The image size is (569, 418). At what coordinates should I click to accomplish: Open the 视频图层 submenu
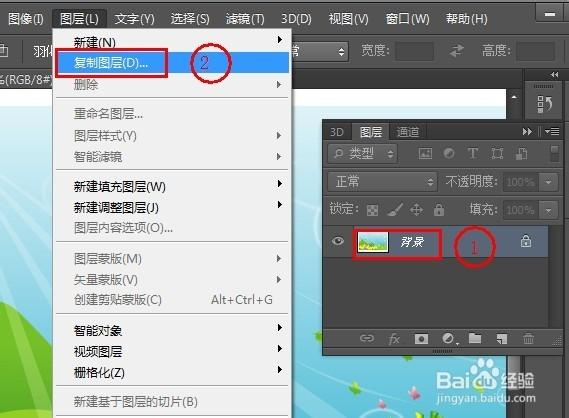(172, 352)
